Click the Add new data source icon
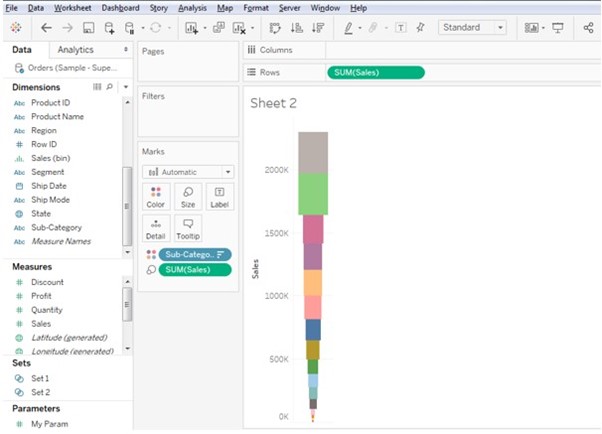The height and width of the screenshot is (434, 602). click(109, 28)
